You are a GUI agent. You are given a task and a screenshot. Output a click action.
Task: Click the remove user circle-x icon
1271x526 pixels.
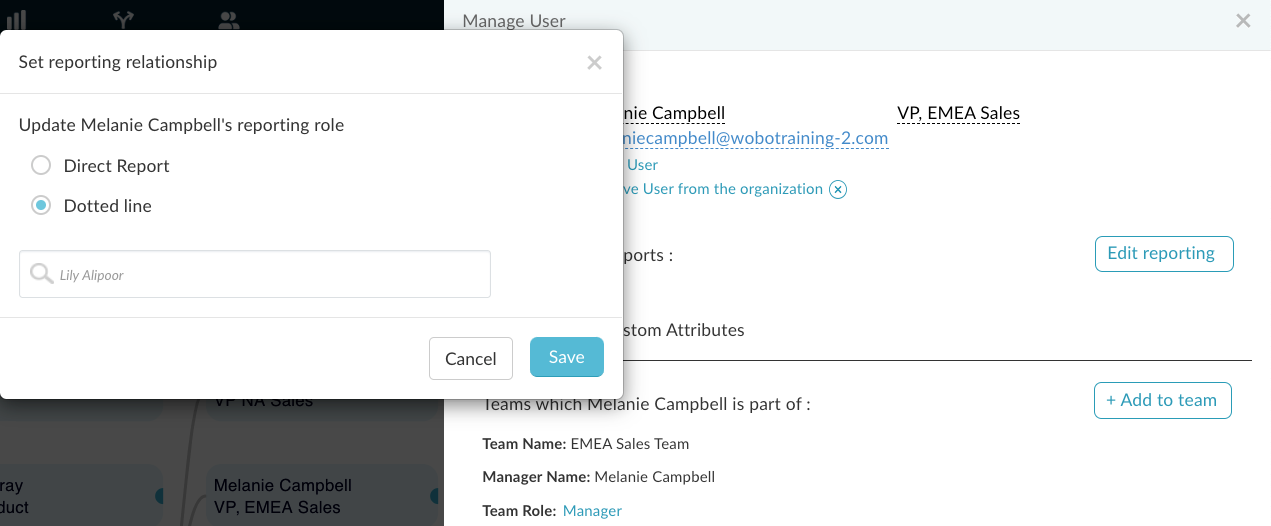(x=838, y=190)
